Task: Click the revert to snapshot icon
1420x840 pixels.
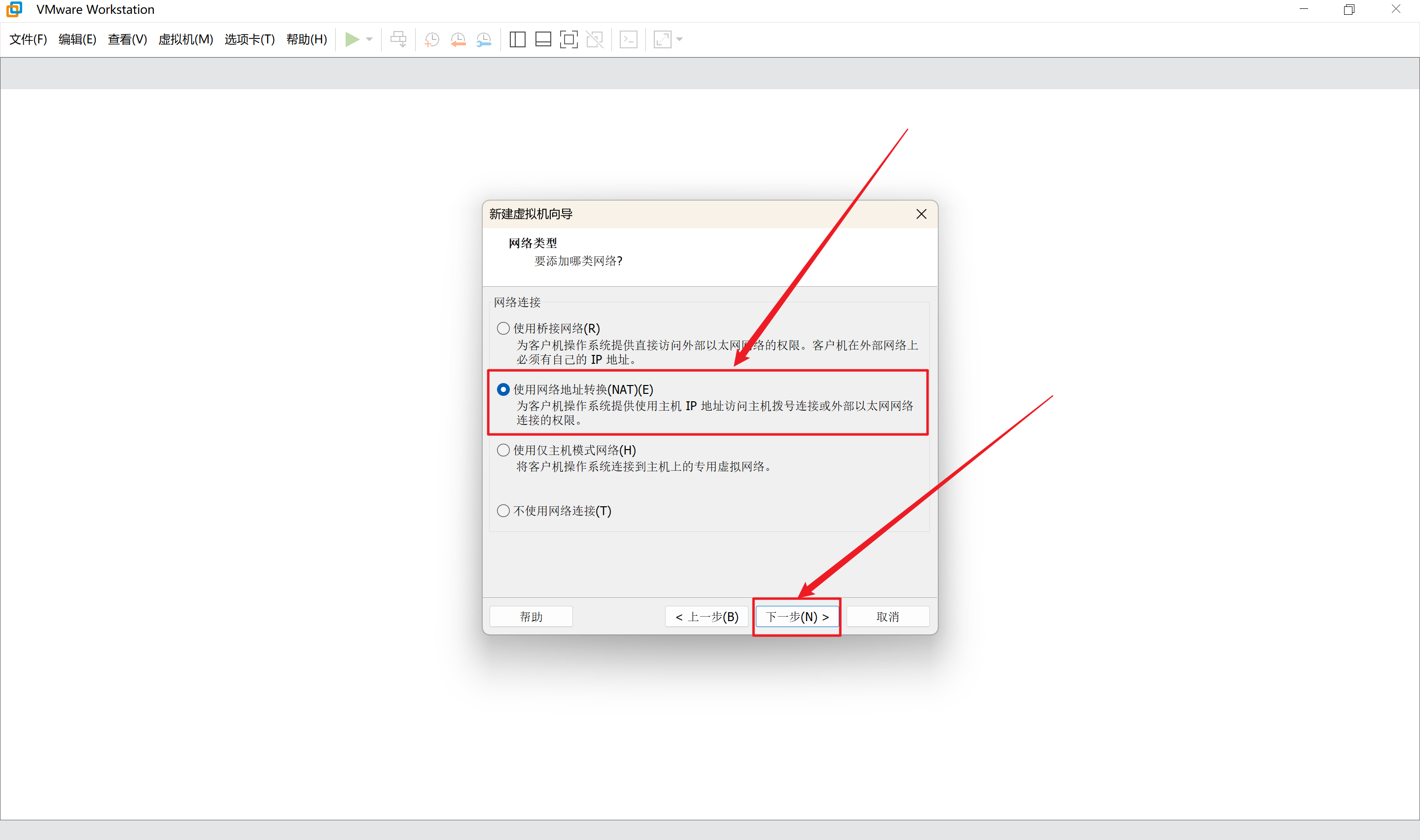Action: pos(458,39)
